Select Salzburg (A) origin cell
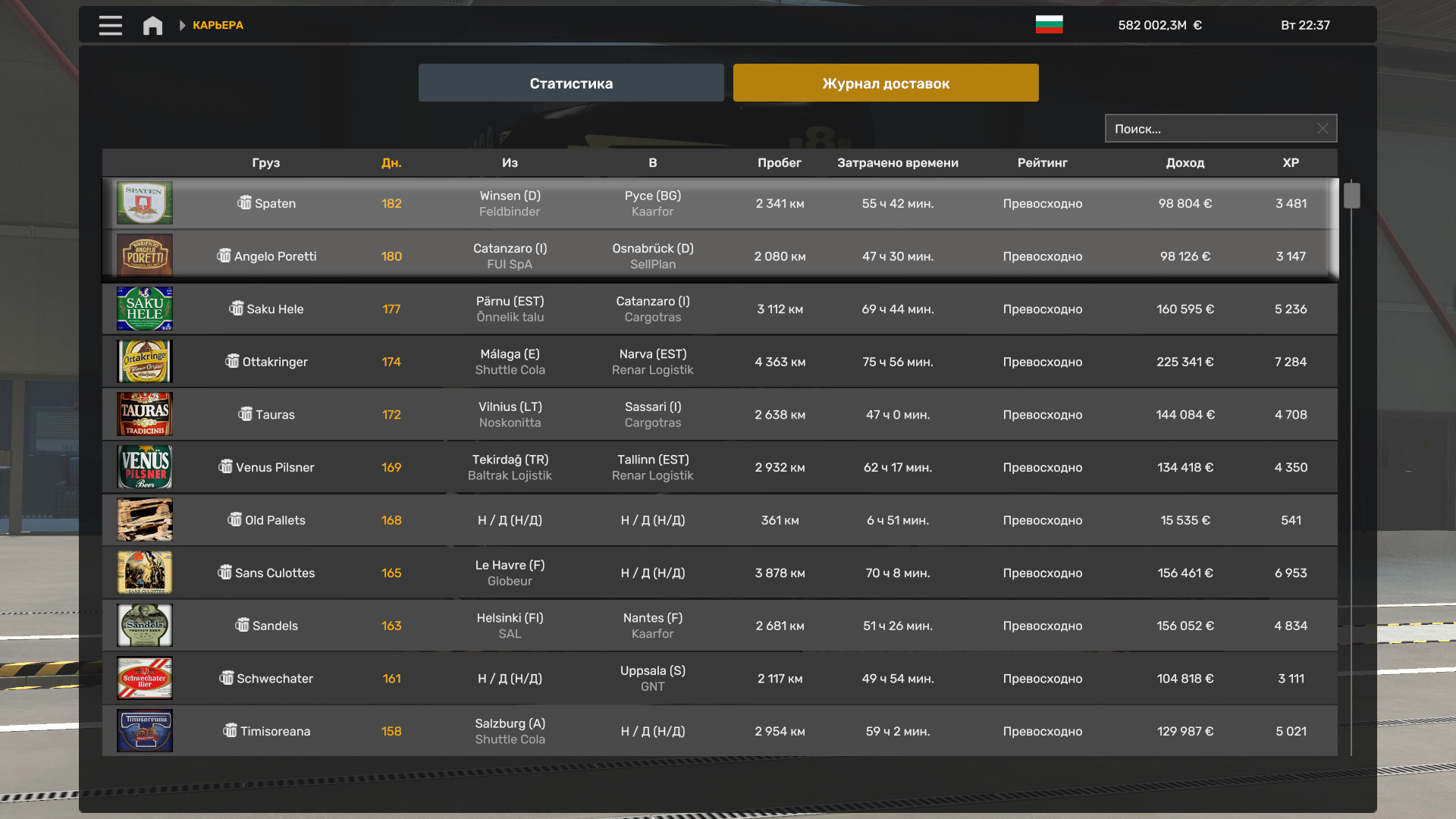Screen dimensions: 1456x819 tap(510, 723)
